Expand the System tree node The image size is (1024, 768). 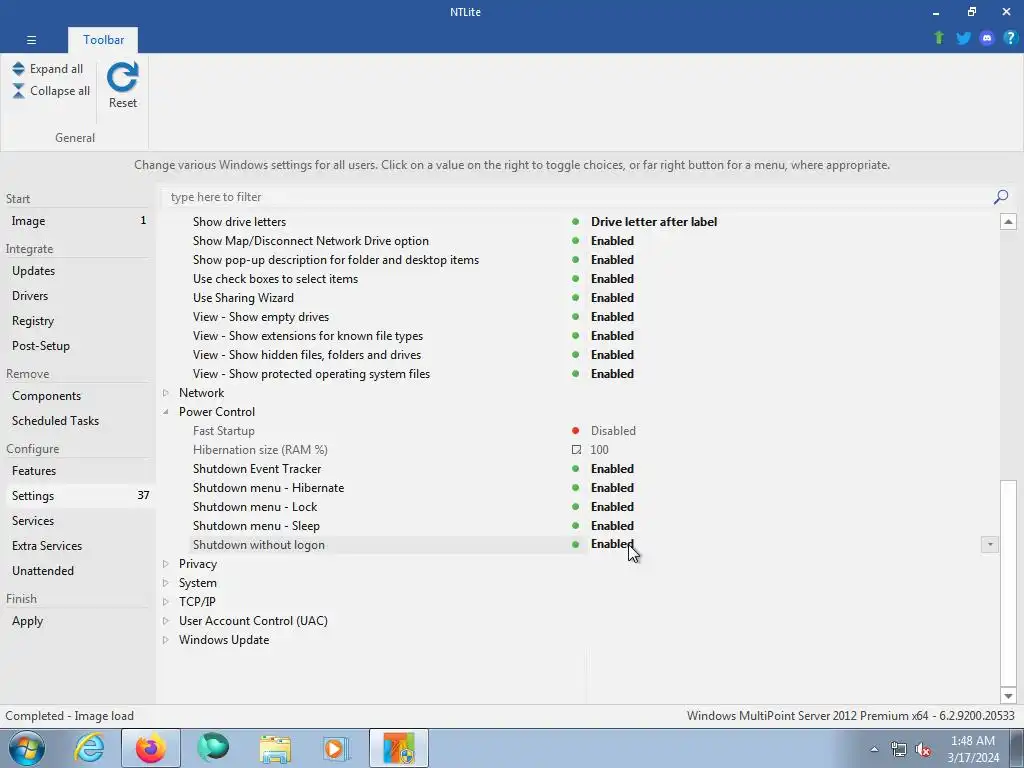166,583
